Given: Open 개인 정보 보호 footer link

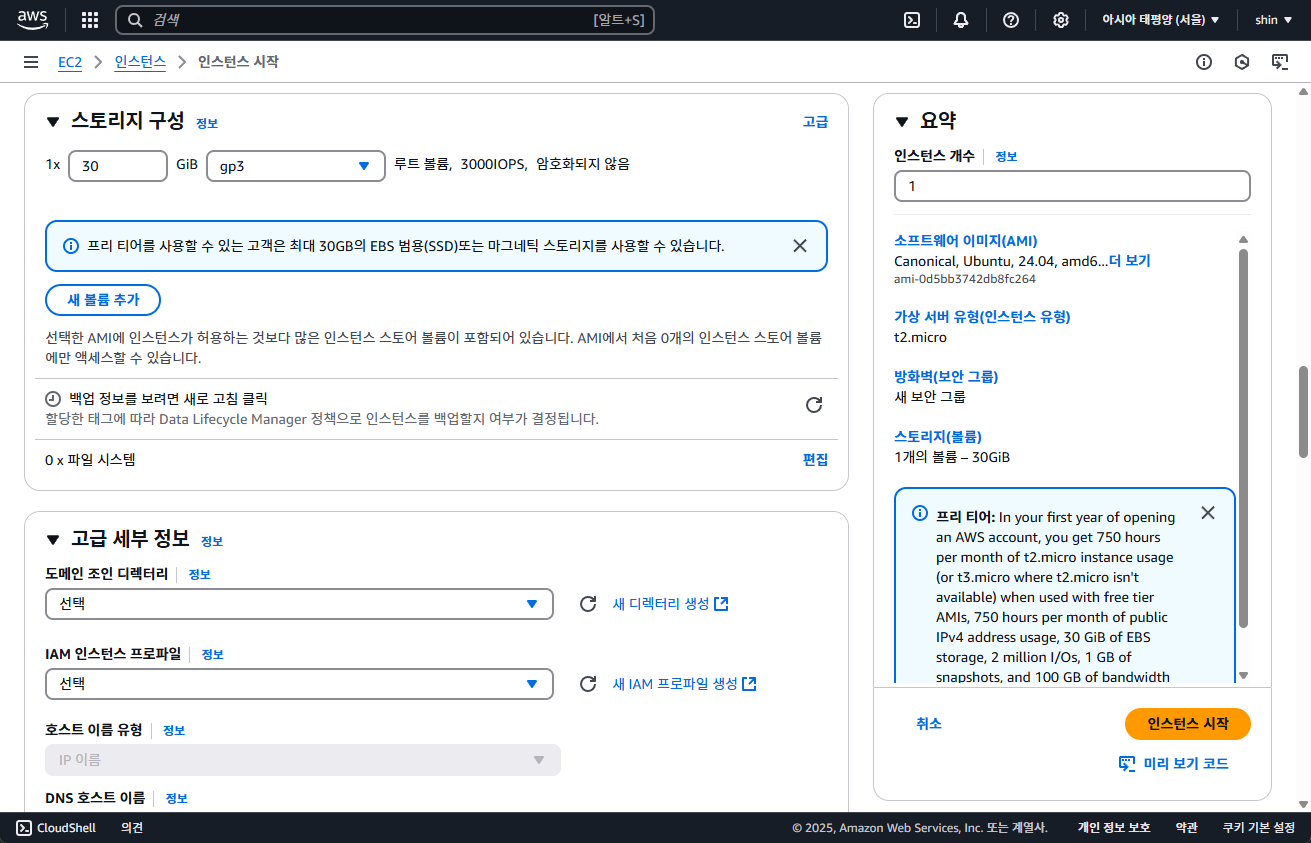Looking at the screenshot, I should coord(1113,828).
